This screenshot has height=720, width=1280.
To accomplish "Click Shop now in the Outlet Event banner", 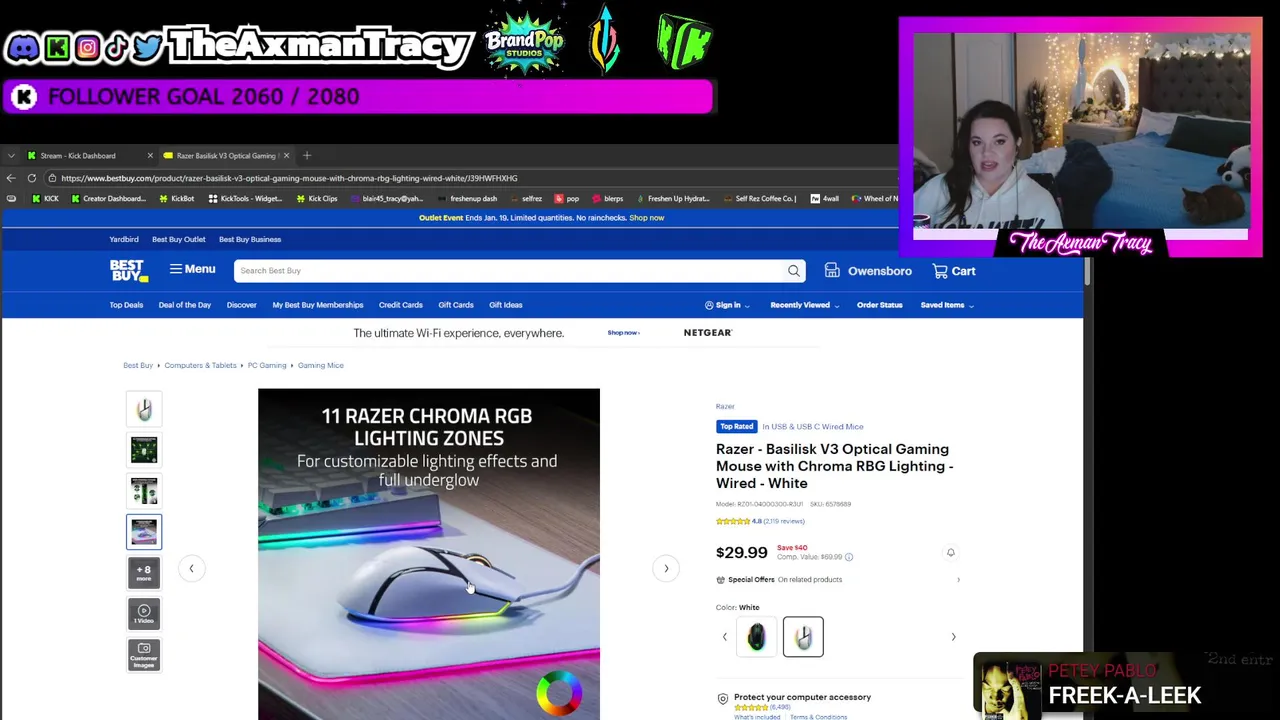I will tap(647, 218).
